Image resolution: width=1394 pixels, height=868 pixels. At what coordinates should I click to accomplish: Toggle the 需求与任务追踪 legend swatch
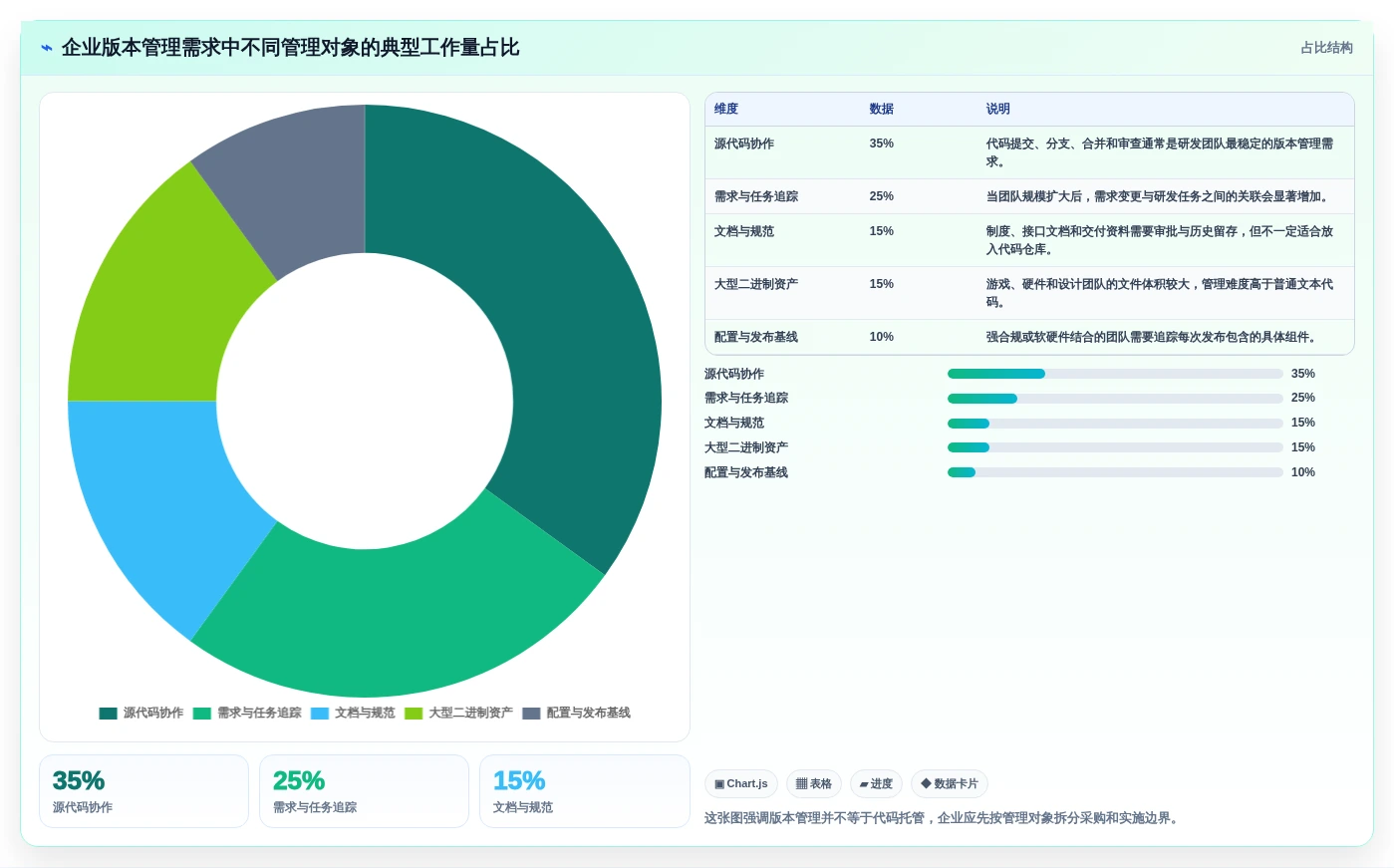click(202, 714)
